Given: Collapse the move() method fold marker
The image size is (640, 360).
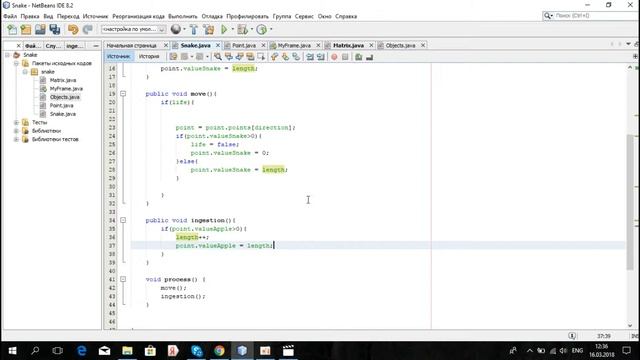Looking at the screenshot, I should tap(123, 93).
